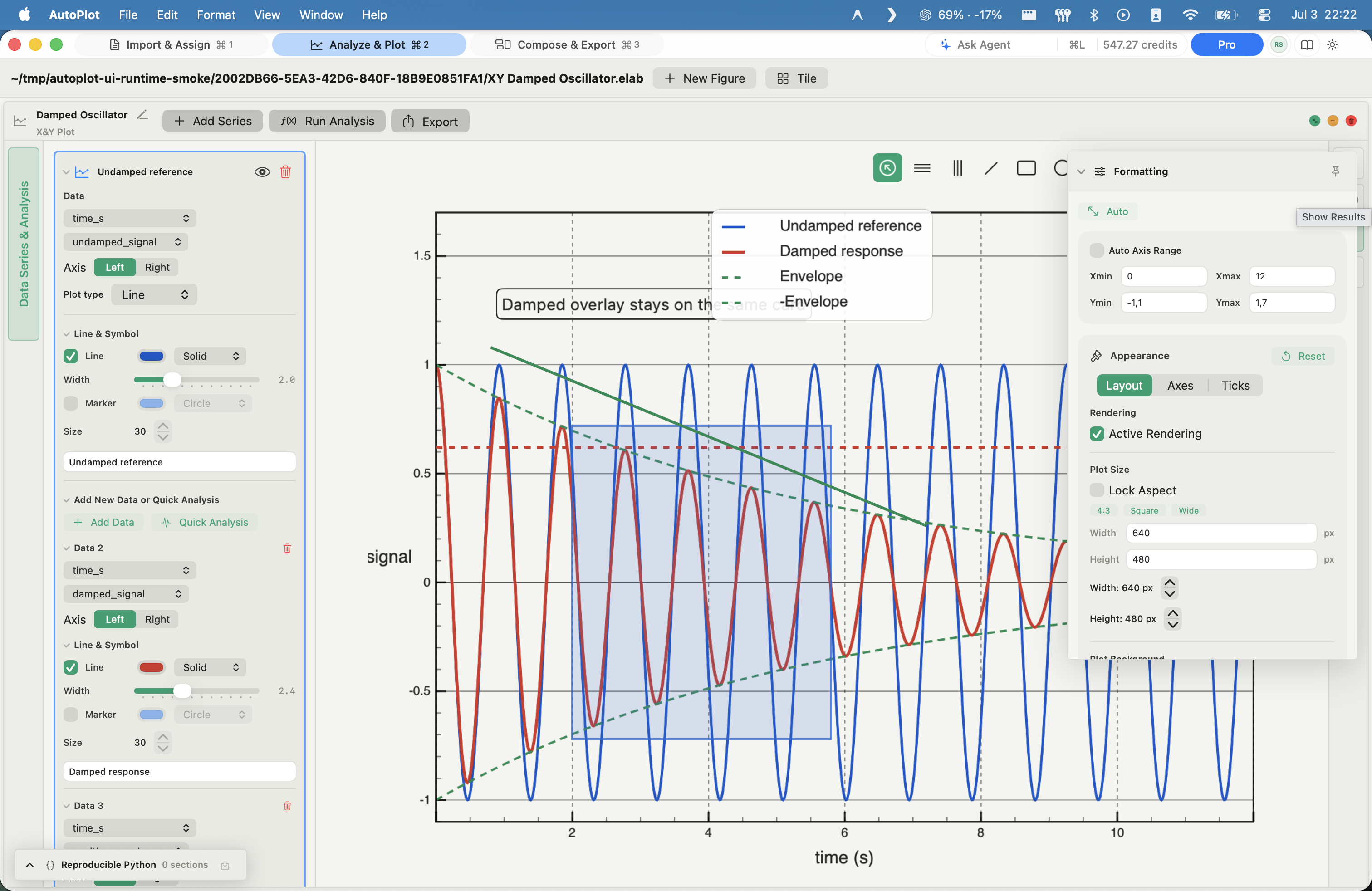
Task: Create a New Figure
Action: pos(705,78)
